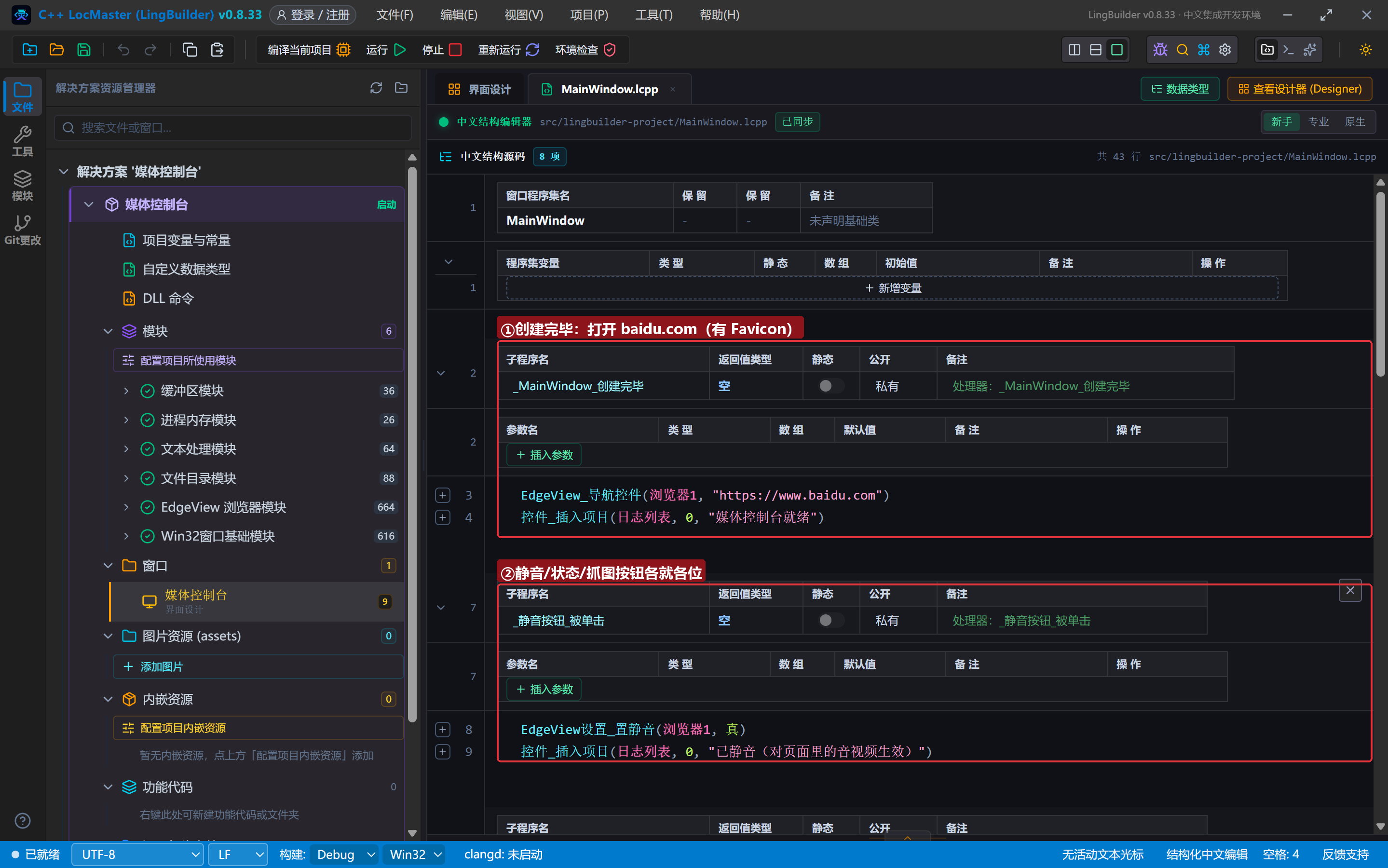This screenshot has height=868, width=1388.
Task: Open the LF line ending dropdown
Action: tap(238, 854)
